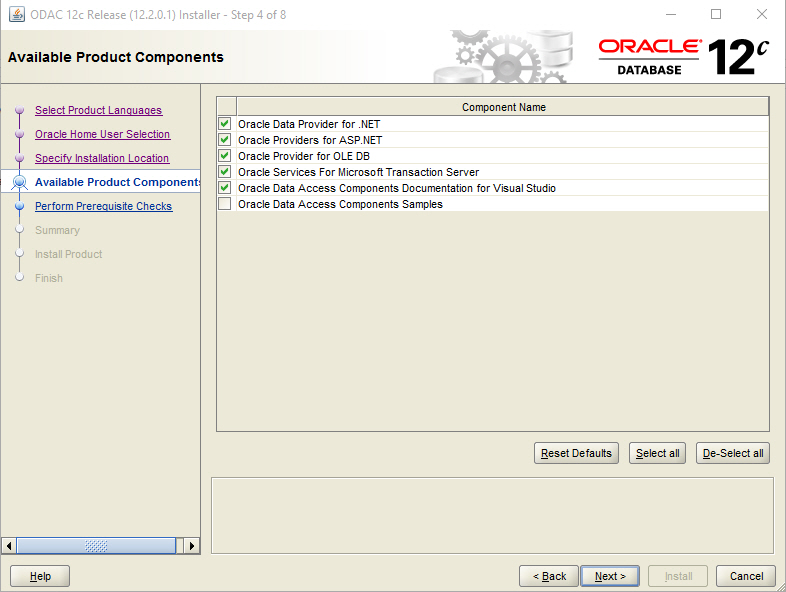This screenshot has width=786, height=592.
Task: Open Select Product Languages step
Action: point(98,110)
